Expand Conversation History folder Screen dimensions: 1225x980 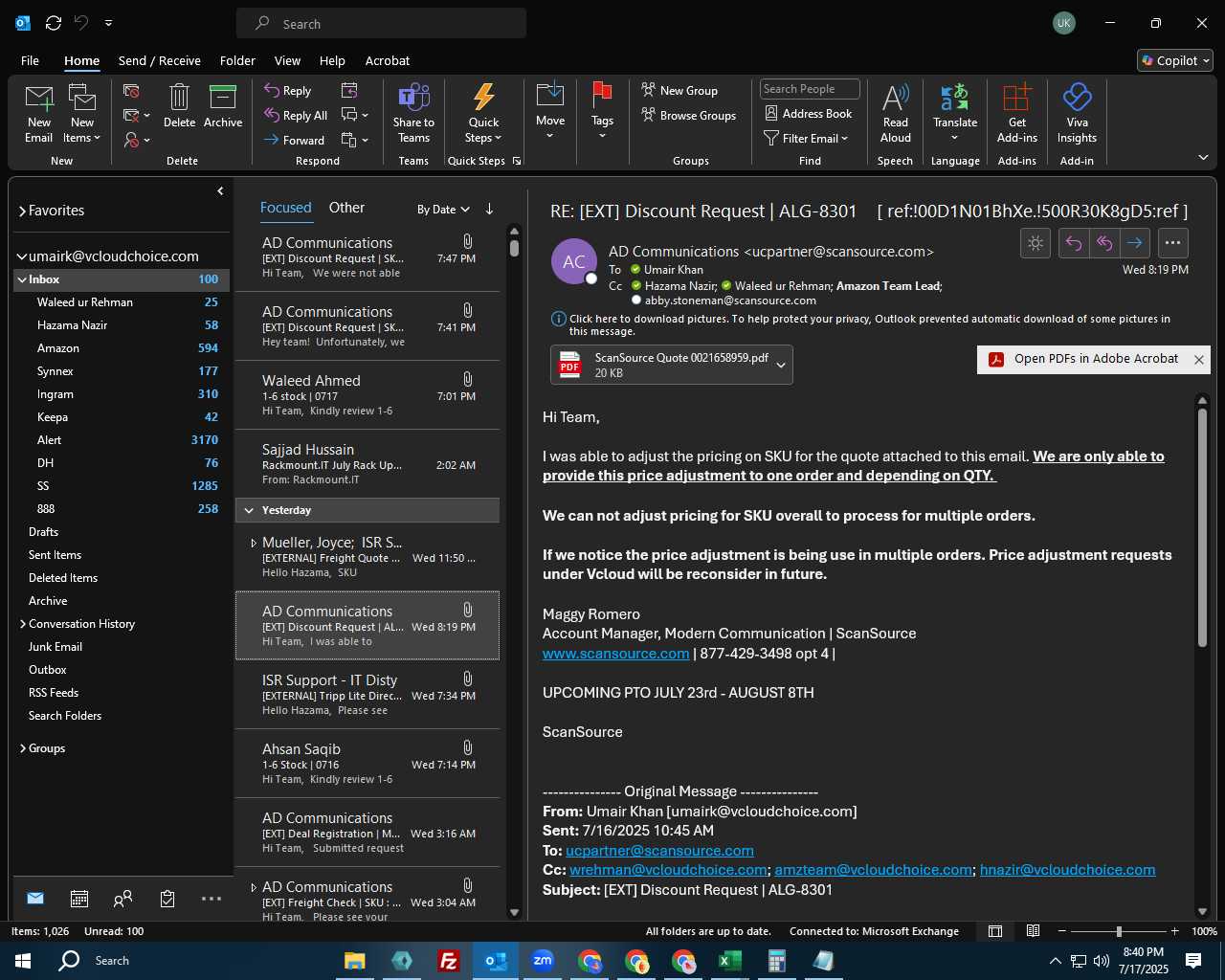(x=22, y=624)
